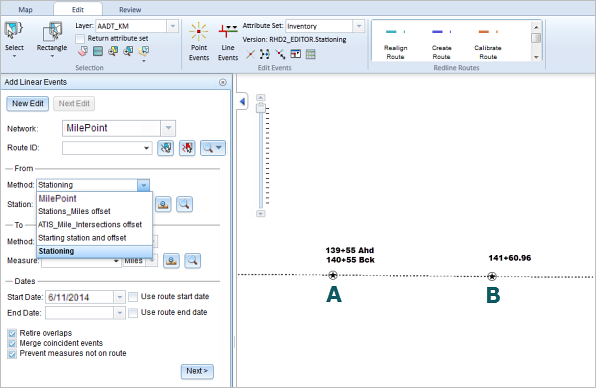Open the Start Date calendar dropdown
Viewport: 596px width, 388px height.
[119, 297]
